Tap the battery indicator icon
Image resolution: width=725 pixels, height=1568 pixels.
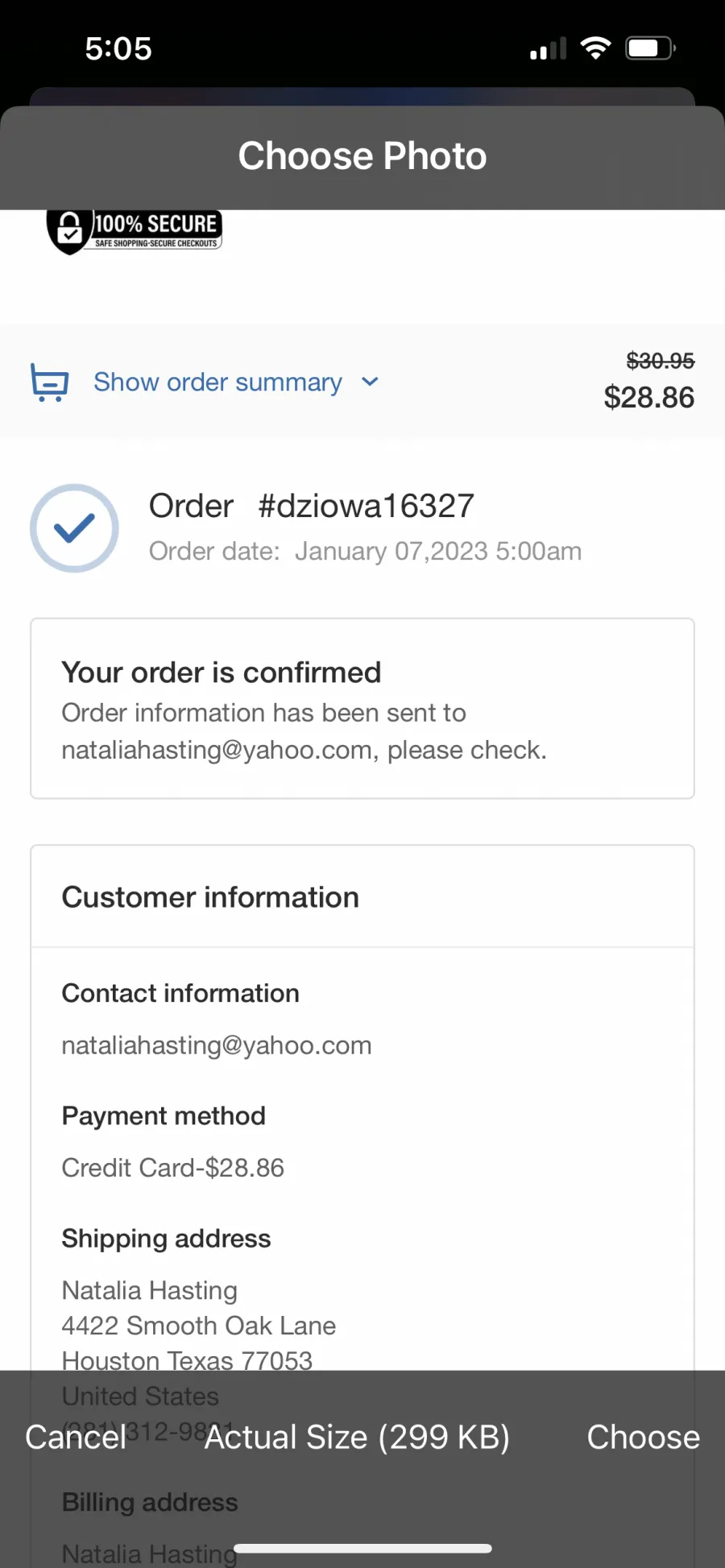pyautogui.click(x=651, y=48)
